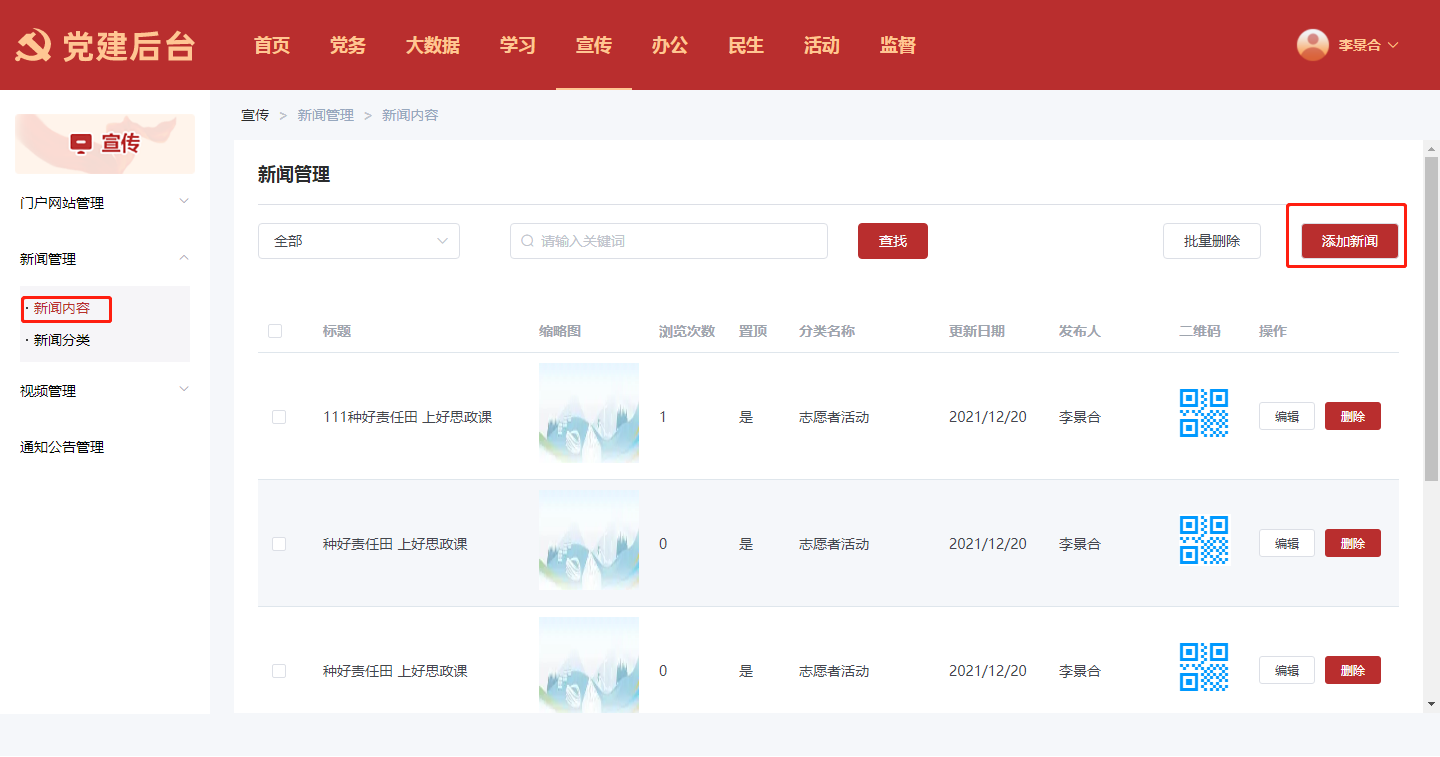The image size is (1440, 757).
Task: Click the QR code in the third news row
Action: pyautogui.click(x=1203, y=667)
